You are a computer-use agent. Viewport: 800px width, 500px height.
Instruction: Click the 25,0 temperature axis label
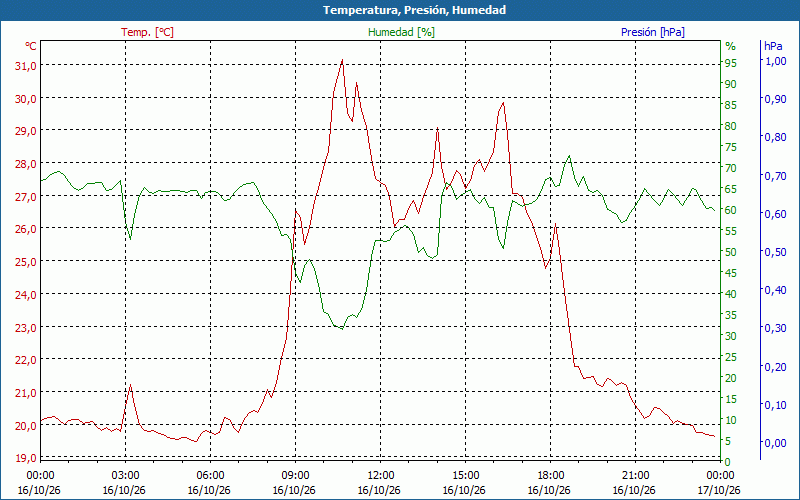pyautogui.click(x=24, y=262)
